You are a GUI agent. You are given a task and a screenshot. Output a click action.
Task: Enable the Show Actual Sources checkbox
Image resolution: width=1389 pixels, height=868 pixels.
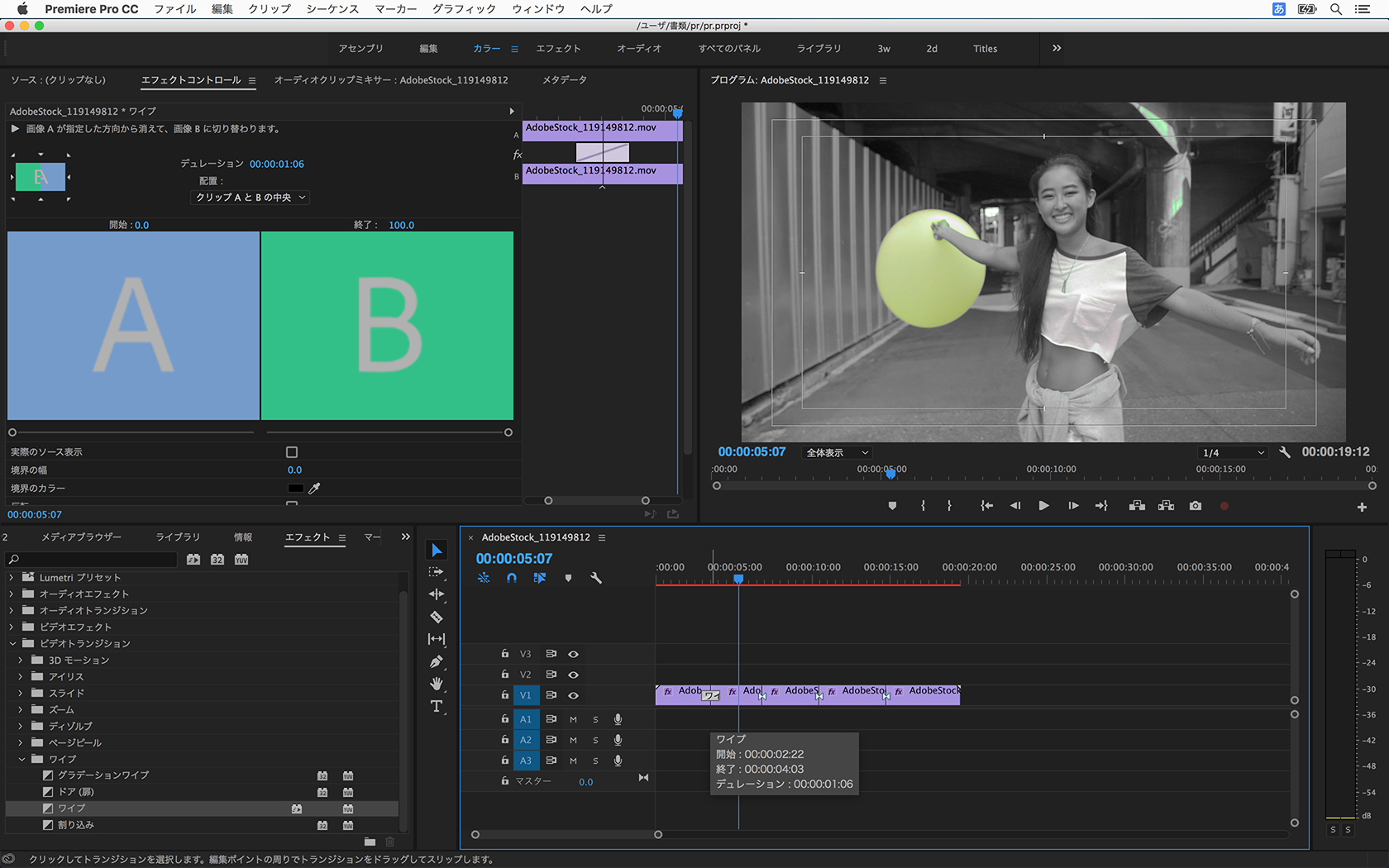[x=292, y=452]
